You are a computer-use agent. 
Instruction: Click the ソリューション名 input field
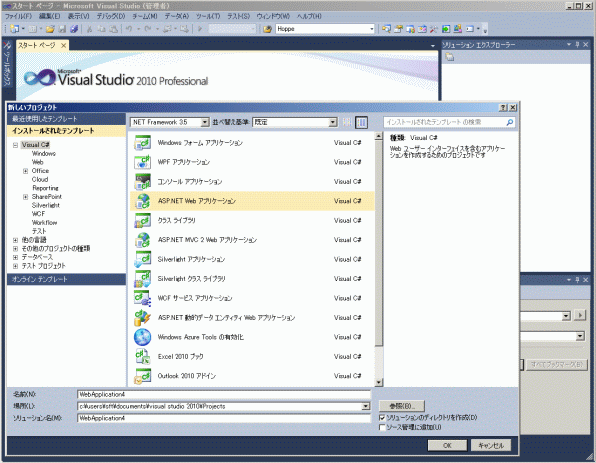[224, 418]
